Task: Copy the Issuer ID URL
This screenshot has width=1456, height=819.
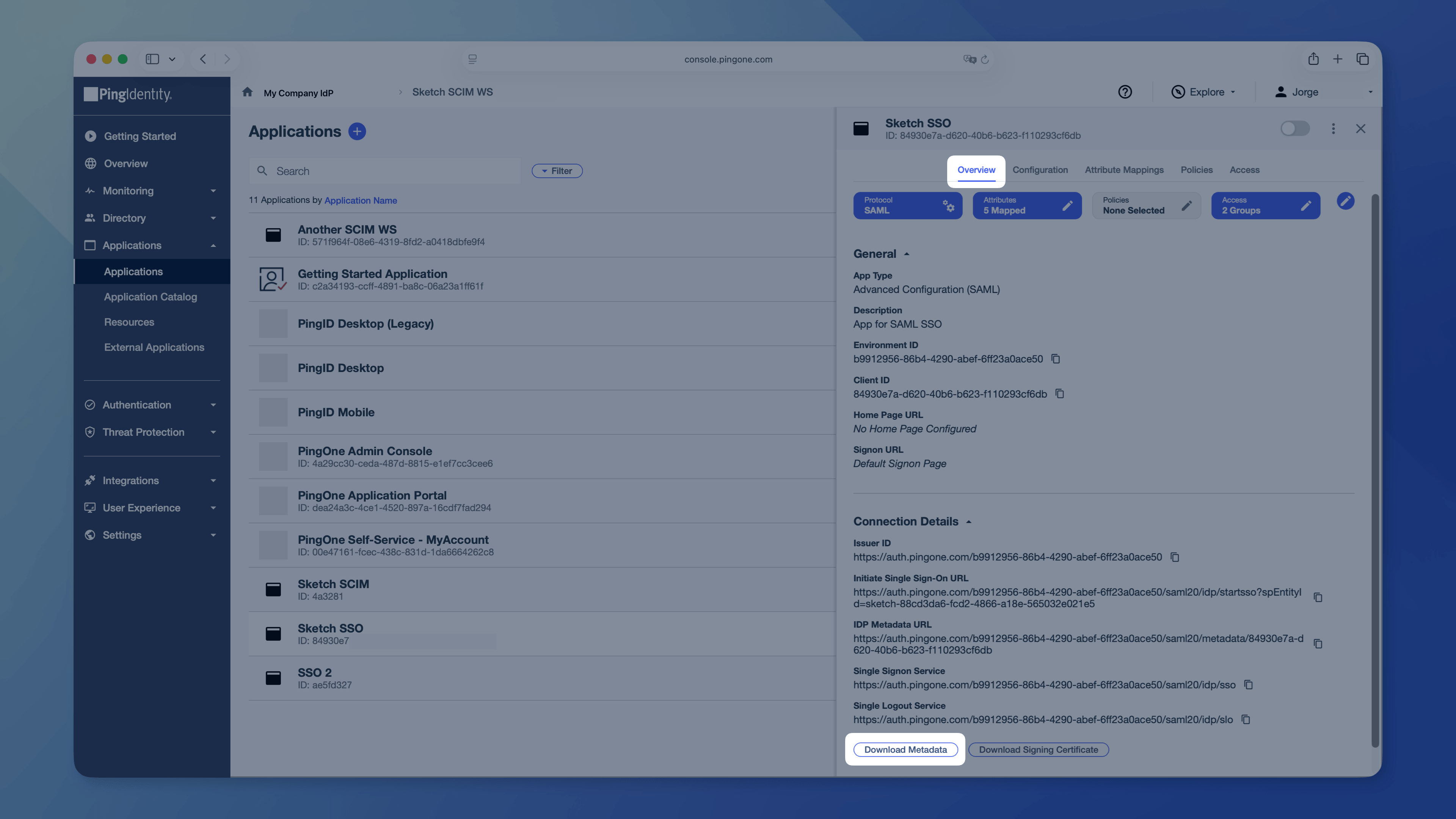Action: (1175, 557)
